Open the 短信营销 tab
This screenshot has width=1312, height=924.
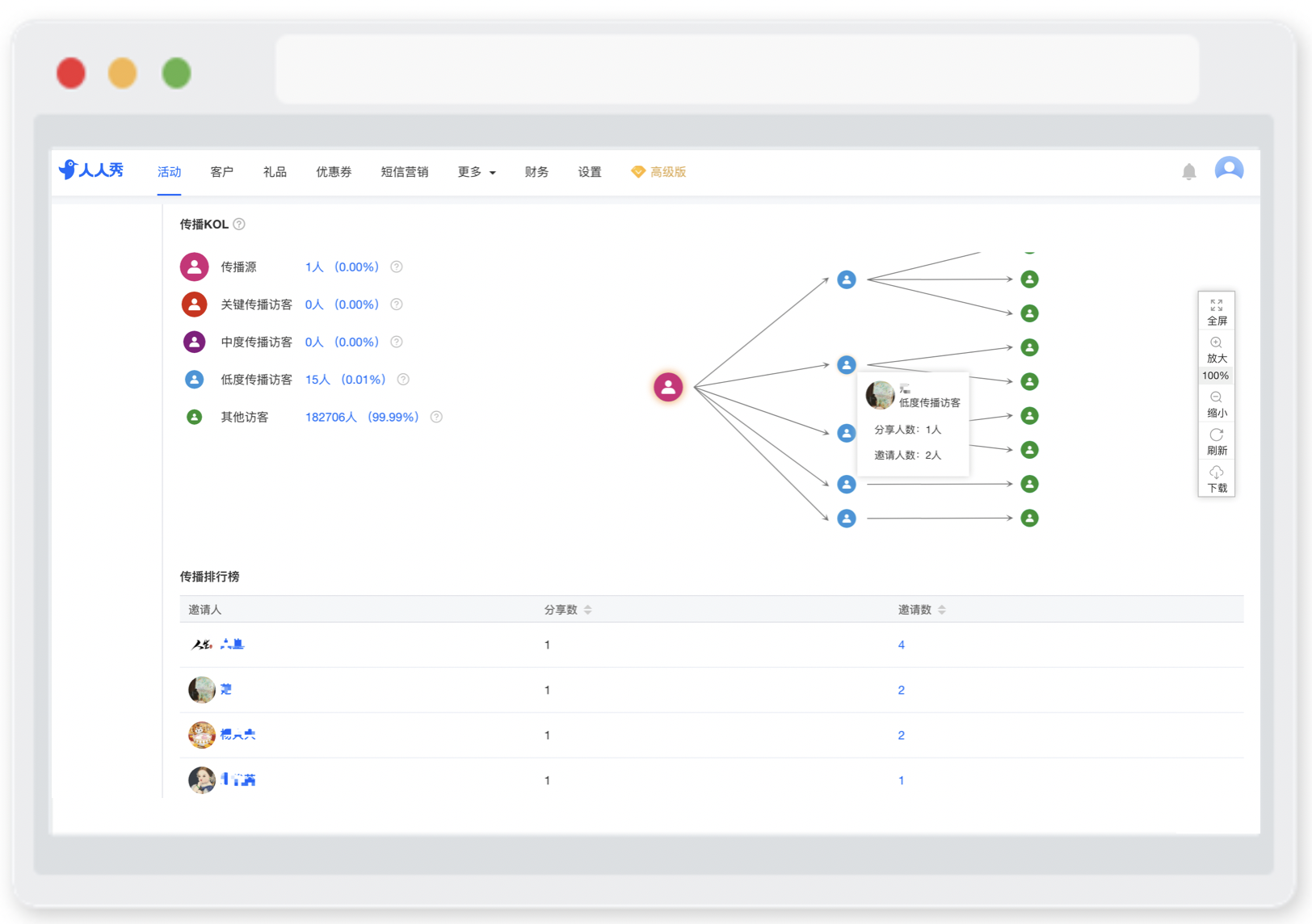(405, 172)
